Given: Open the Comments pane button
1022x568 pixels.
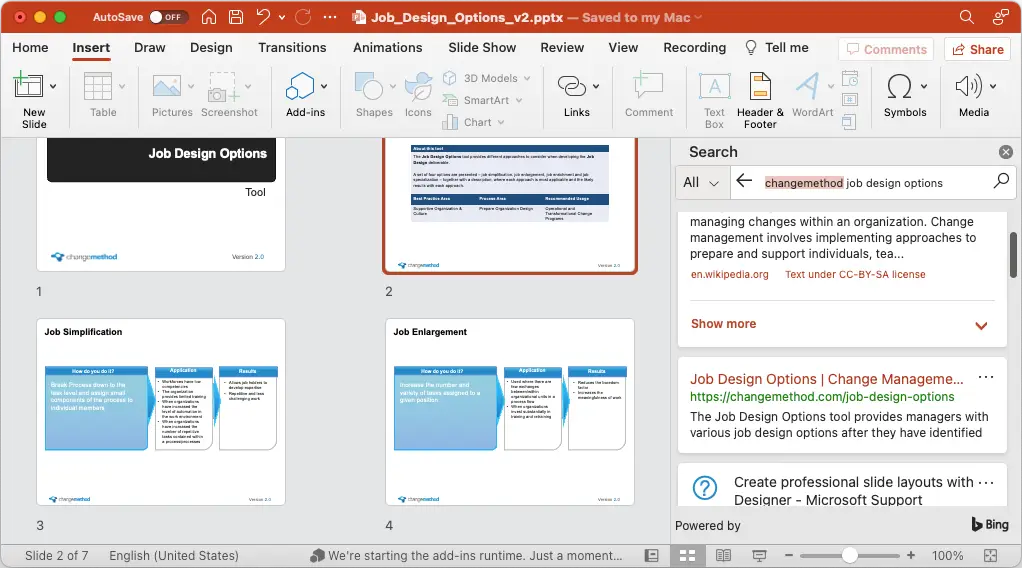Looking at the screenshot, I should tap(886, 50).
